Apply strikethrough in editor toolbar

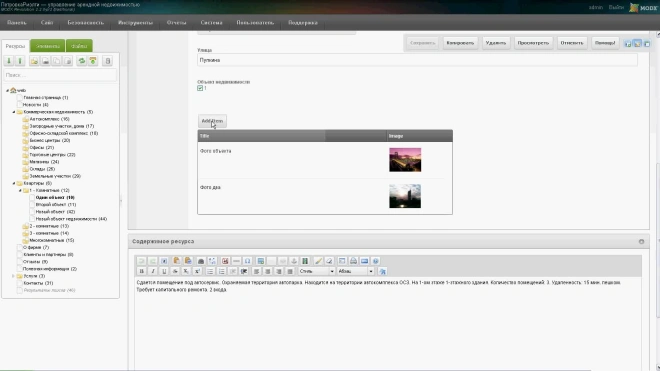175,271
